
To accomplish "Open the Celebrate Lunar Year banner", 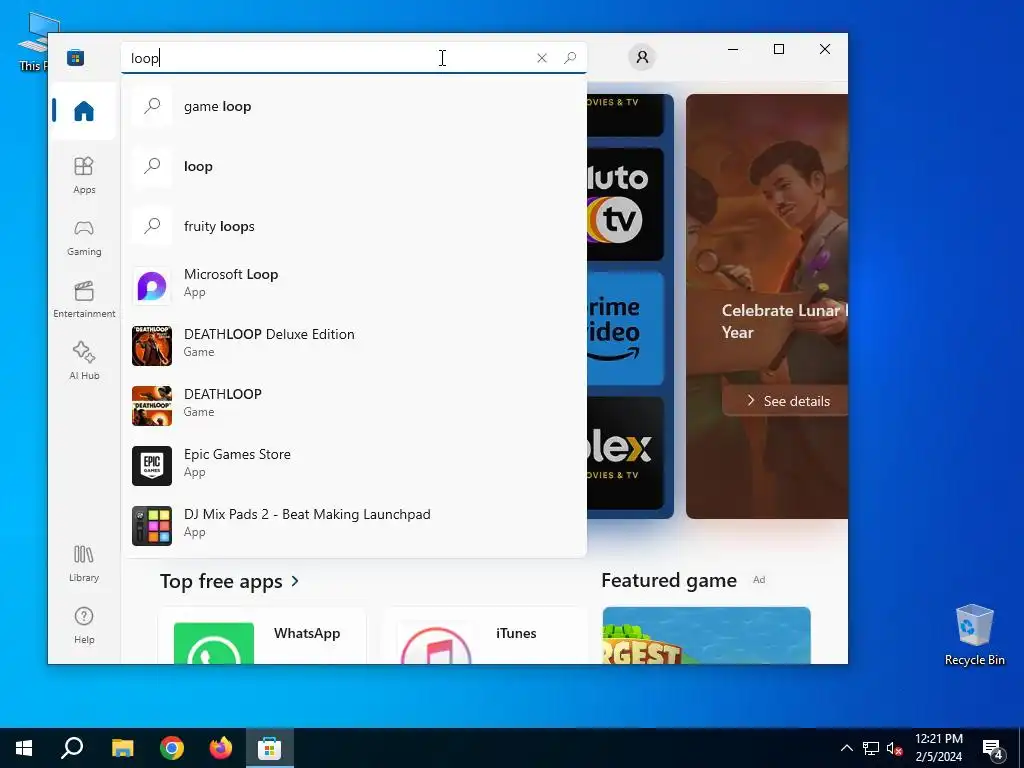I will 767,306.
